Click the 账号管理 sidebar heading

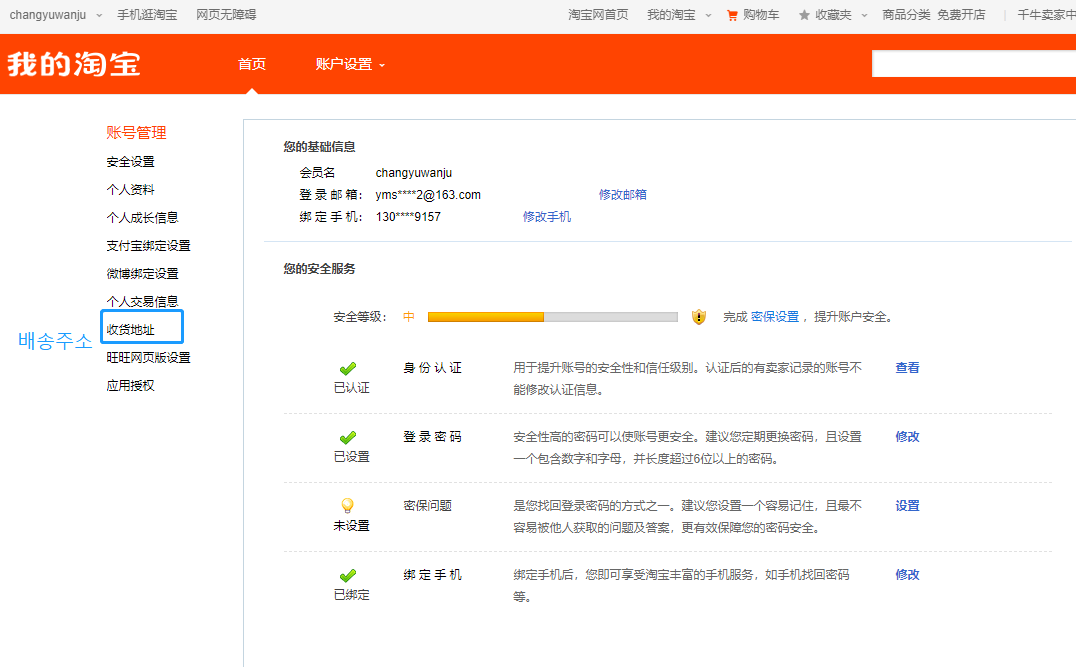click(x=137, y=133)
